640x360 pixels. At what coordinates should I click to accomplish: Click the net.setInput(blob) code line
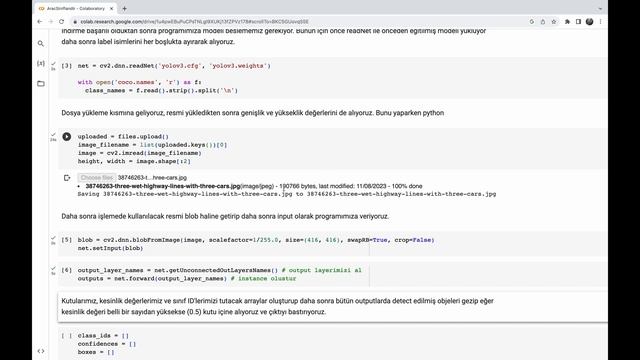110,248
